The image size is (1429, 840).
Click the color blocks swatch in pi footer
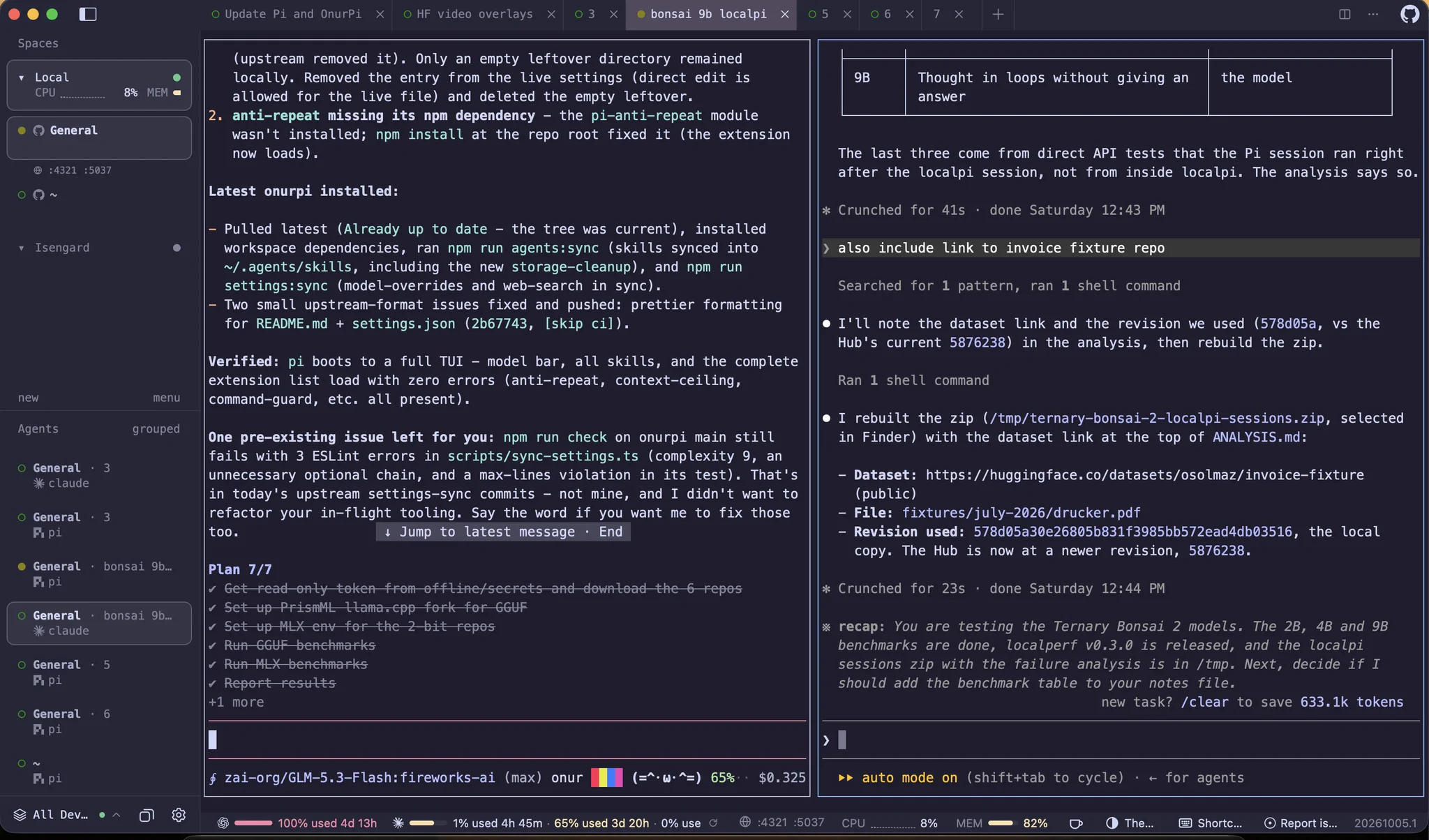point(606,777)
